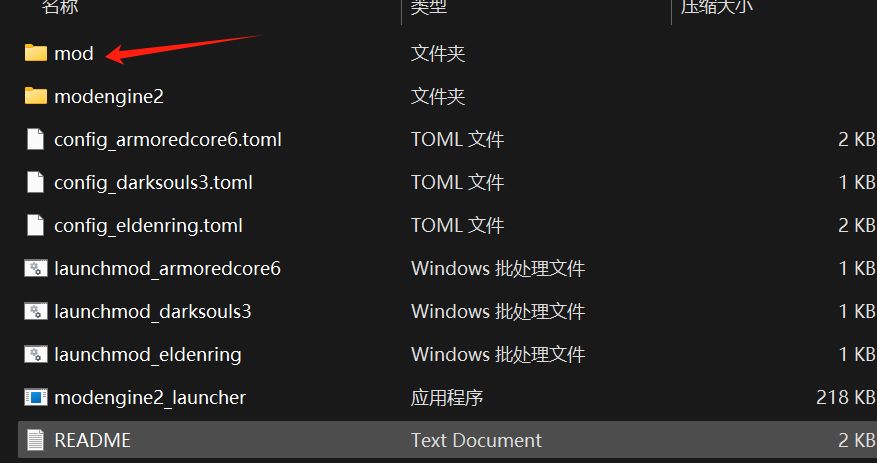877x463 pixels.
Task: Click TOML 文件 type of config_armoredcore6.toml
Action: [458, 139]
